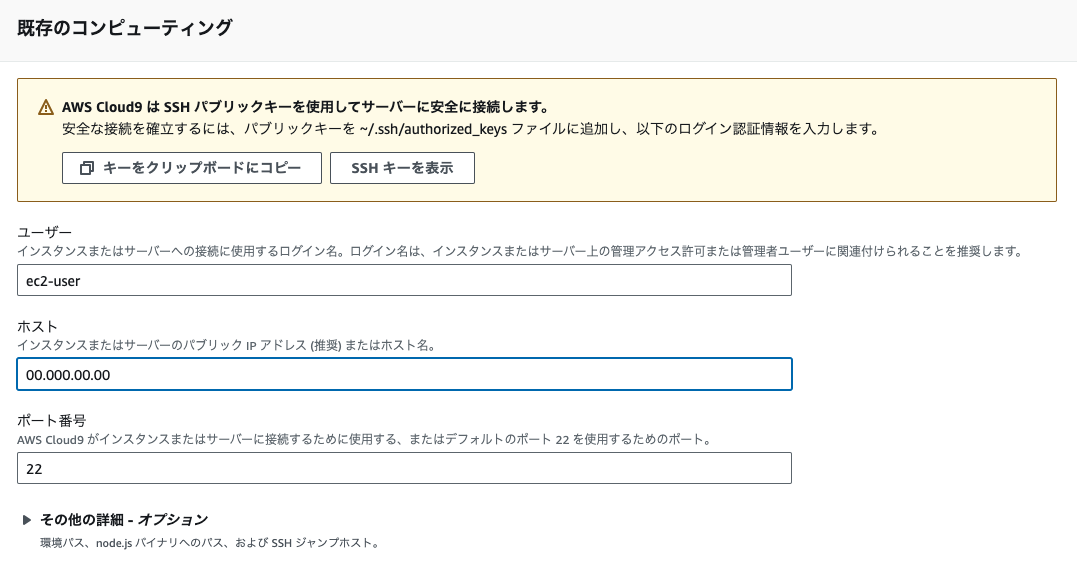1077x578 pixels.
Task: Collapse the additional details options area
Action: [x=122, y=519]
